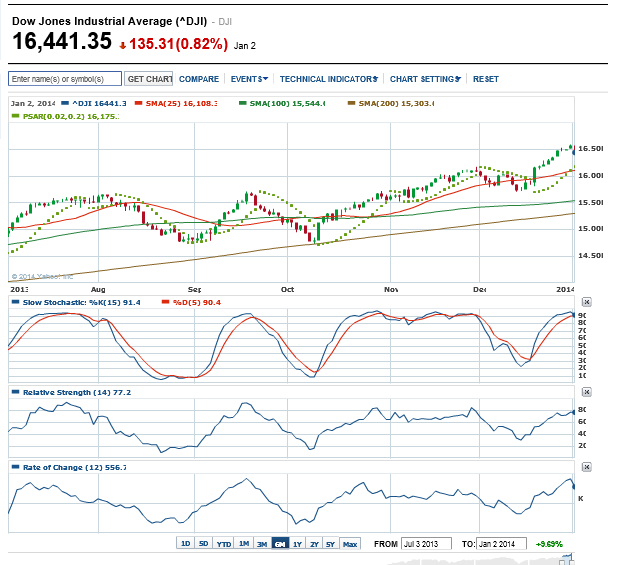
Task: Click the %D(5) 90.4 label
Action: (197, 302)
